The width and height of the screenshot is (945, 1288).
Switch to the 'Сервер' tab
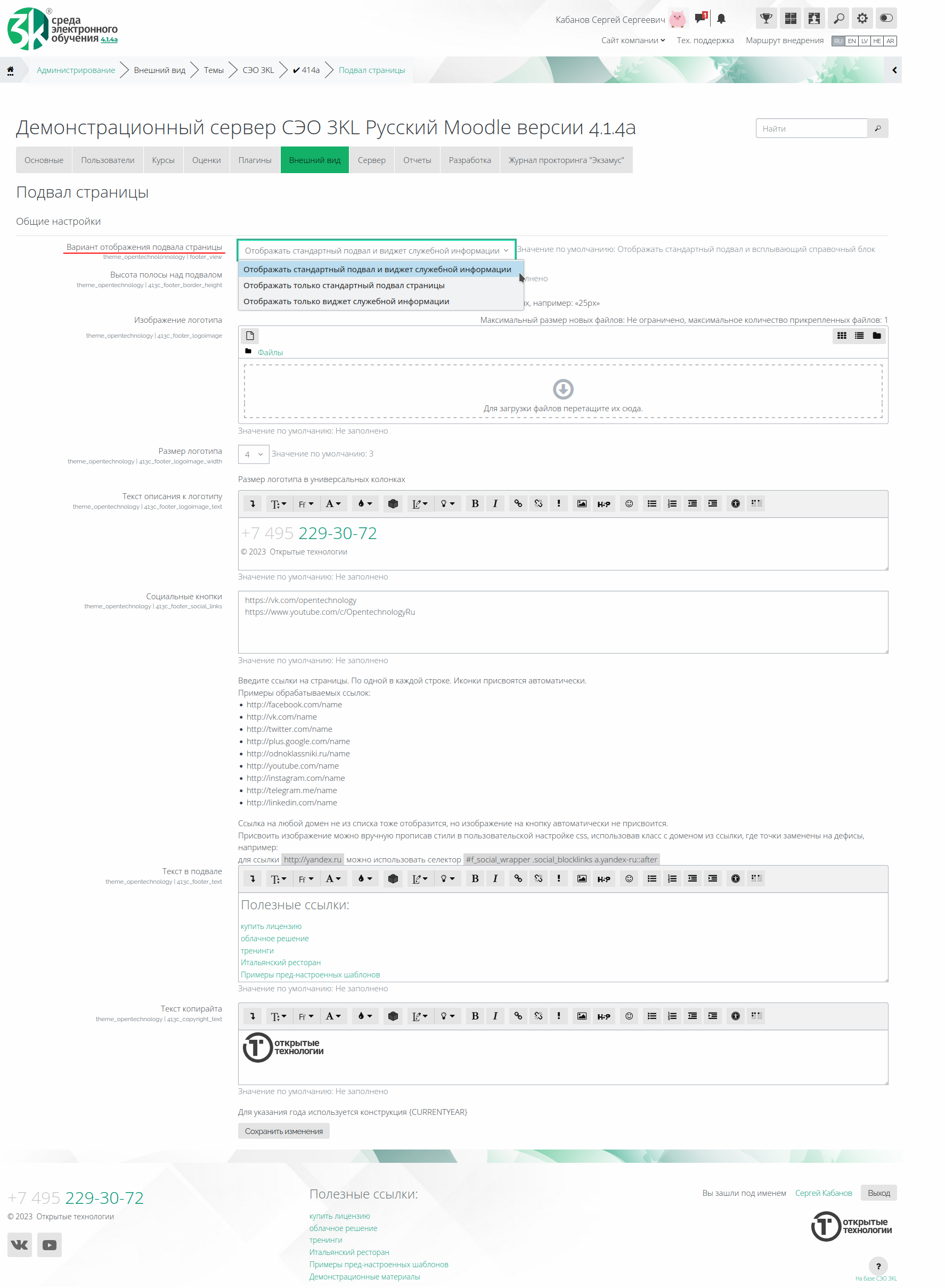pyautogui.click(x=371, y=160)
